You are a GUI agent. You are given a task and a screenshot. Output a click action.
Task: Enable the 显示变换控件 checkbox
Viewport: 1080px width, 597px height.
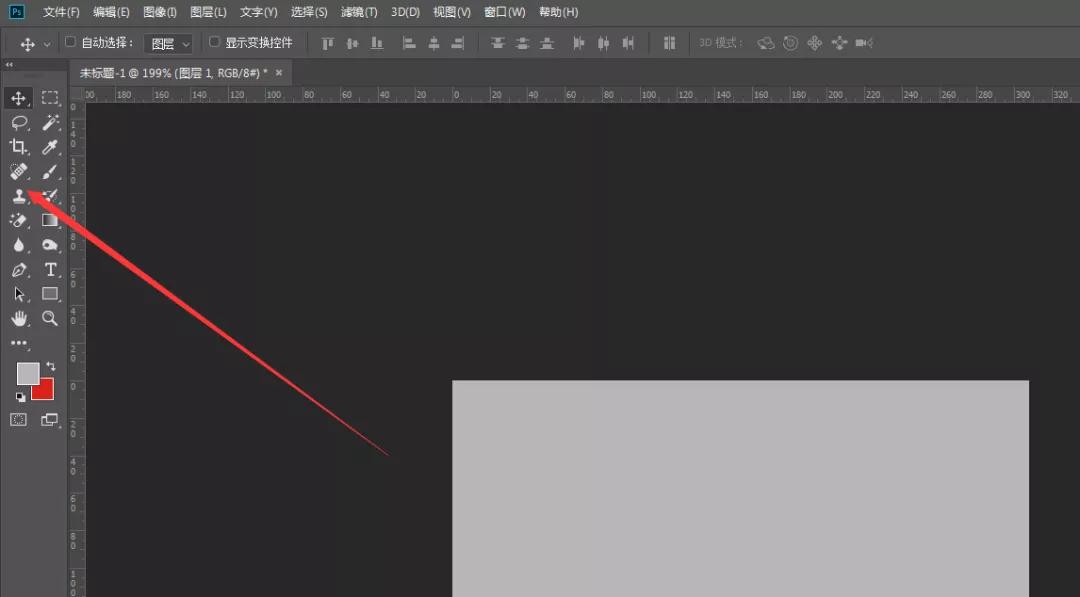click(214, 42)
